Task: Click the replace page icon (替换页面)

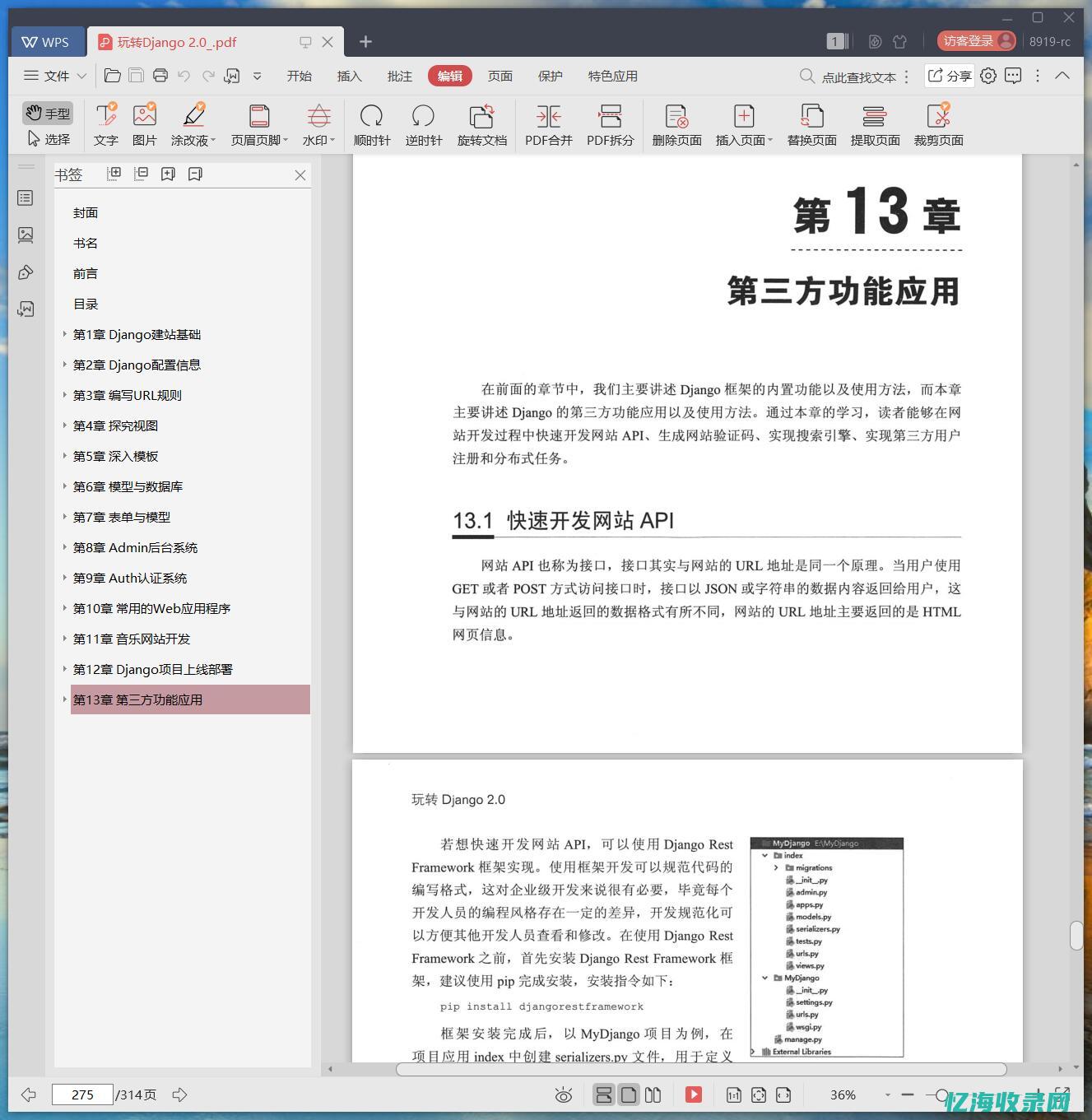Action: coord(811,116)
